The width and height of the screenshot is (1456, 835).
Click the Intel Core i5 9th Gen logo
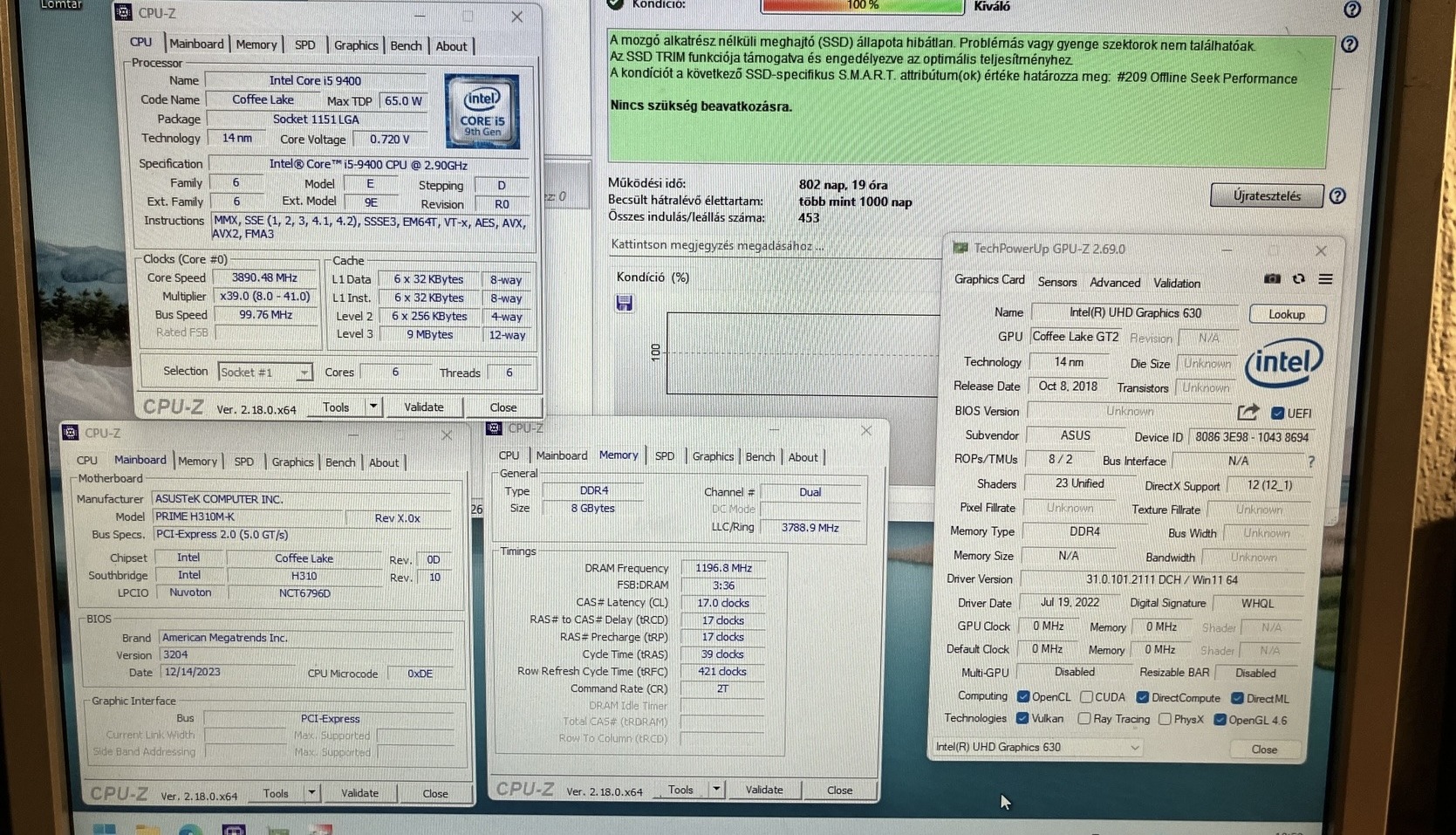tap(482, 112)
